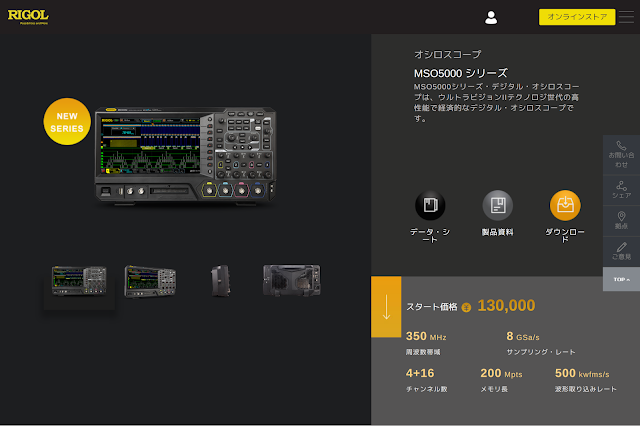Select the angled-view oscilloscope thumbnail
This screenshot has width=640, height=426.
(x=150, y=281)
